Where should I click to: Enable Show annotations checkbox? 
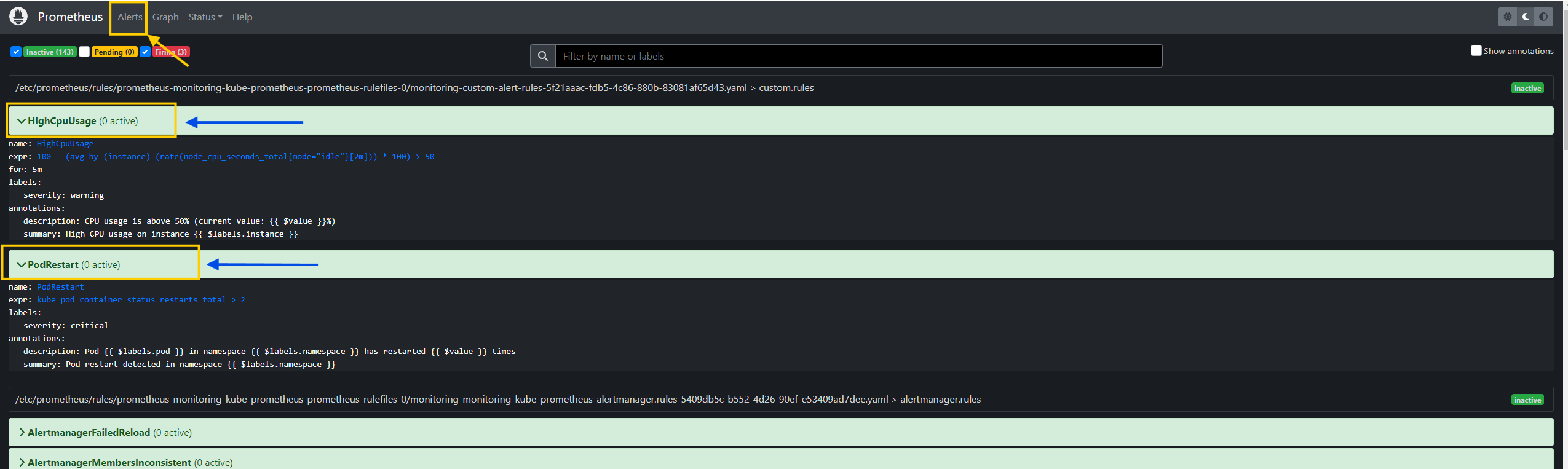[1476, 50]
